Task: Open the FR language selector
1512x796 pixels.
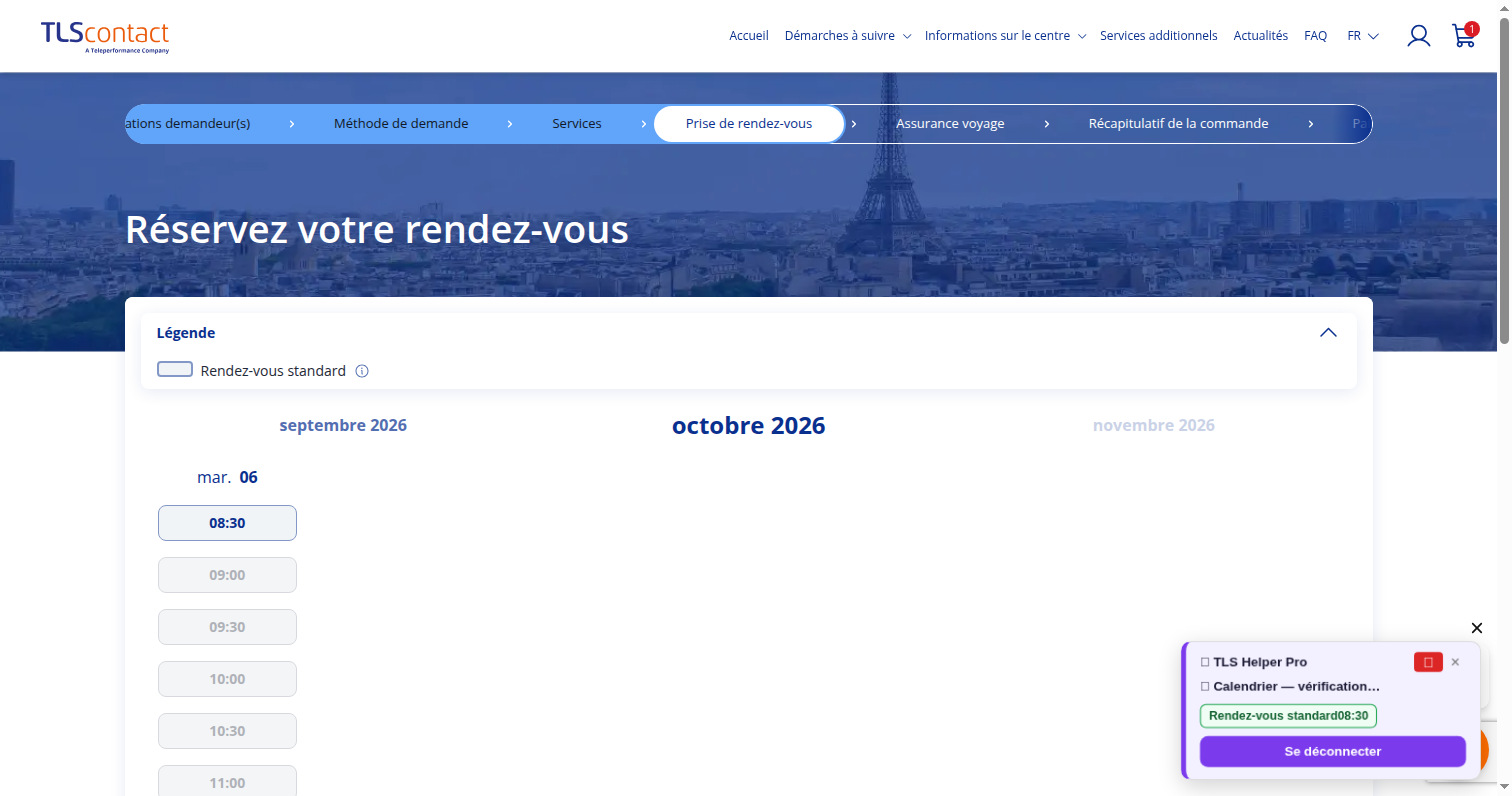Action: pyautogui.click(x=1363, y=36)
